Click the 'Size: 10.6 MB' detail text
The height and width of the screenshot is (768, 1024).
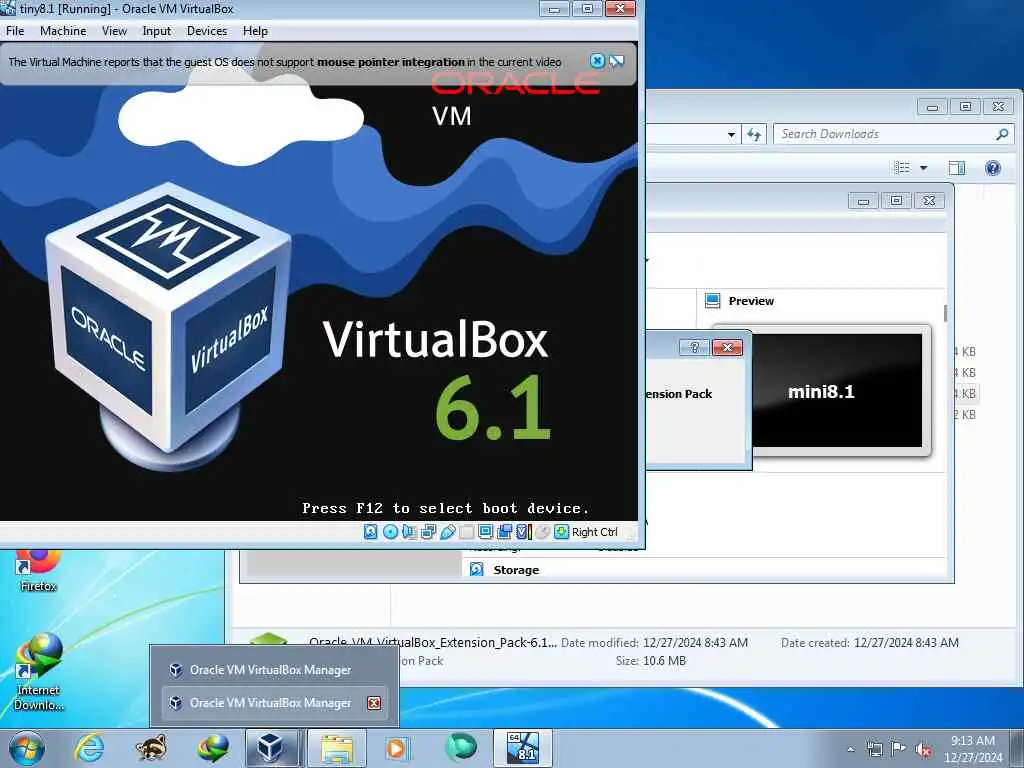point(650,661)
